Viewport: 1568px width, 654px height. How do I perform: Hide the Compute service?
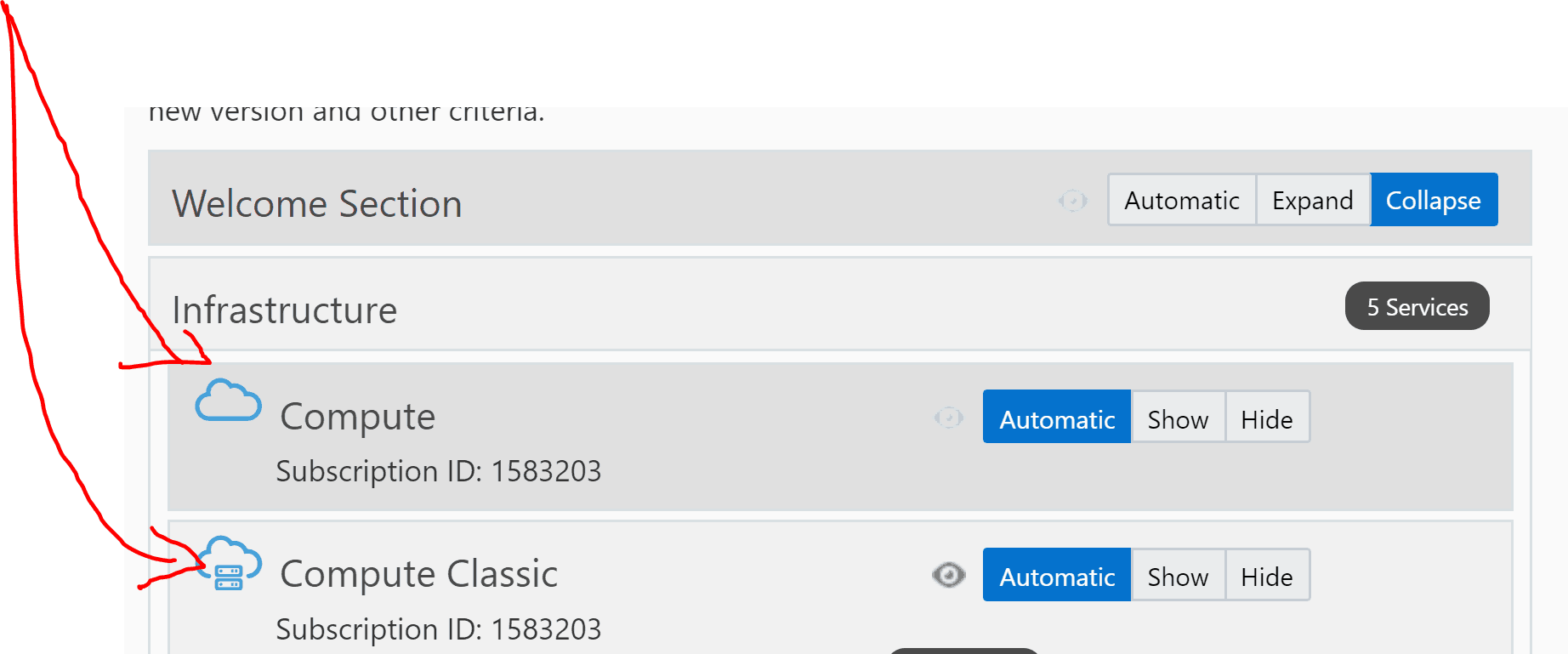[1266, 418]
